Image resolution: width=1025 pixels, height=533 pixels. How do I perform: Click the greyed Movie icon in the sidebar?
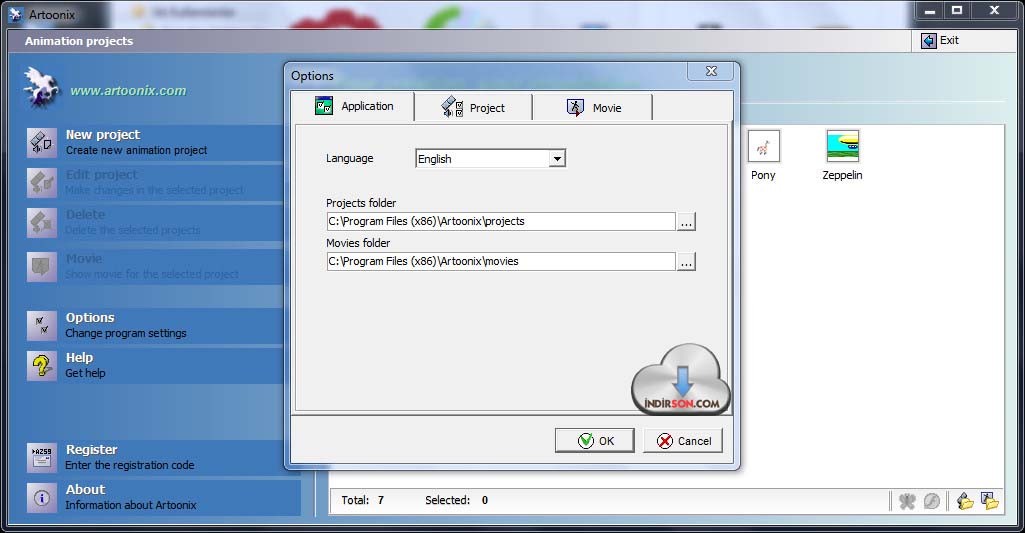[42, 266]
